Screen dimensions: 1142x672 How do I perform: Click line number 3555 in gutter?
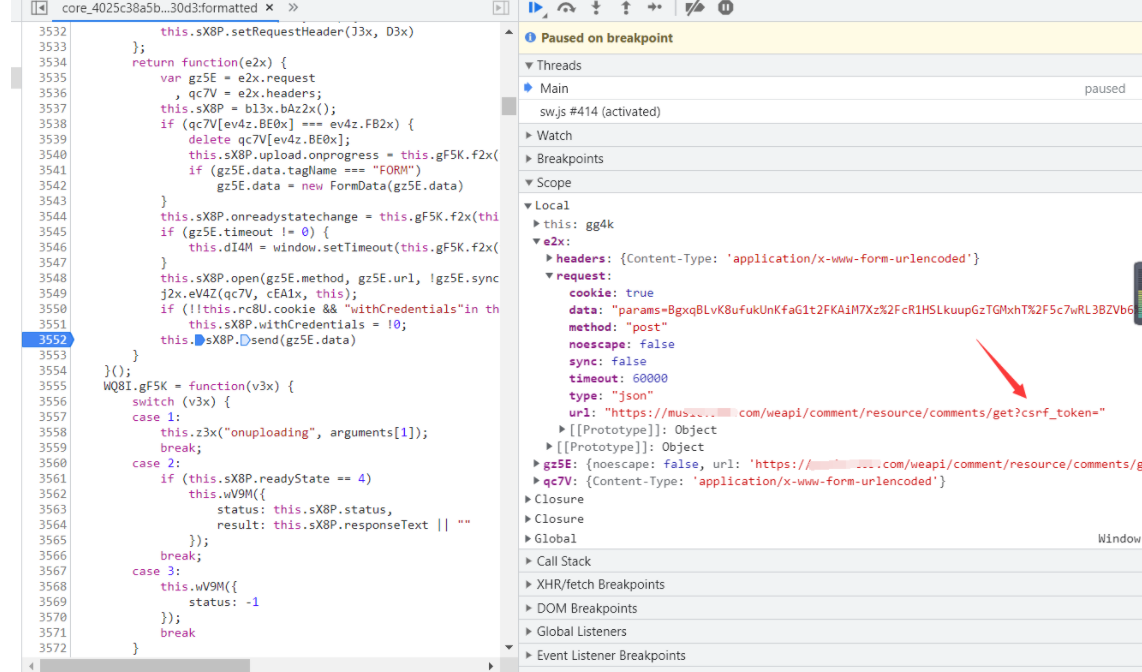(52, 386)
